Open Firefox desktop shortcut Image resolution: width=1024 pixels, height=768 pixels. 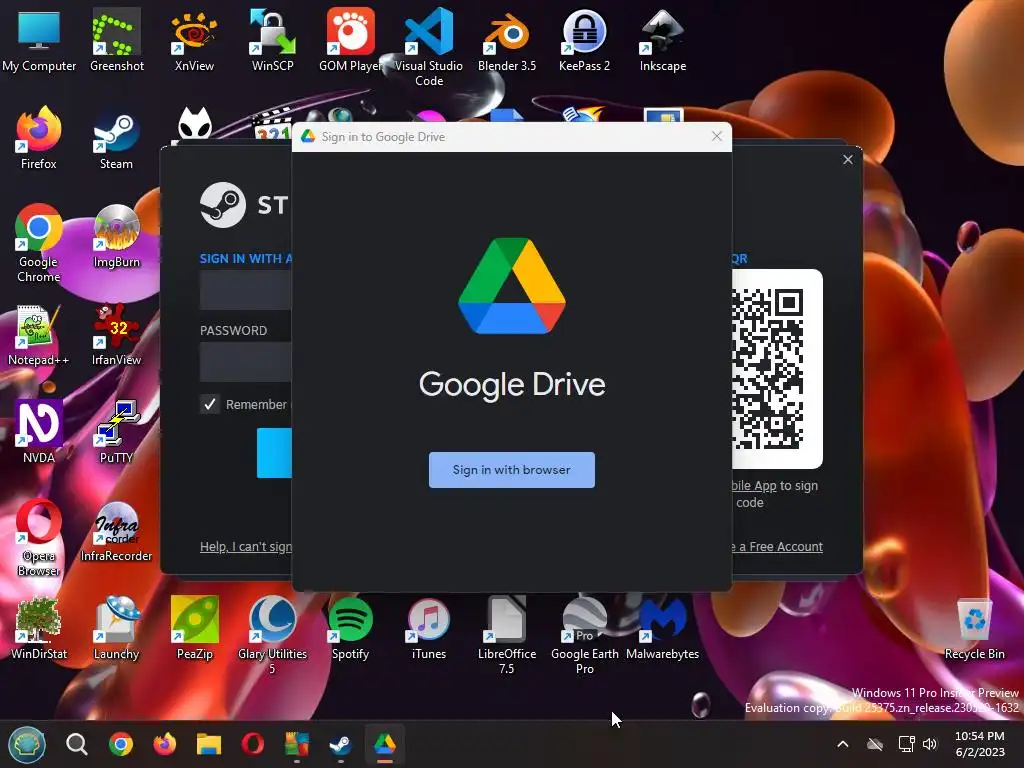point(39,138)
